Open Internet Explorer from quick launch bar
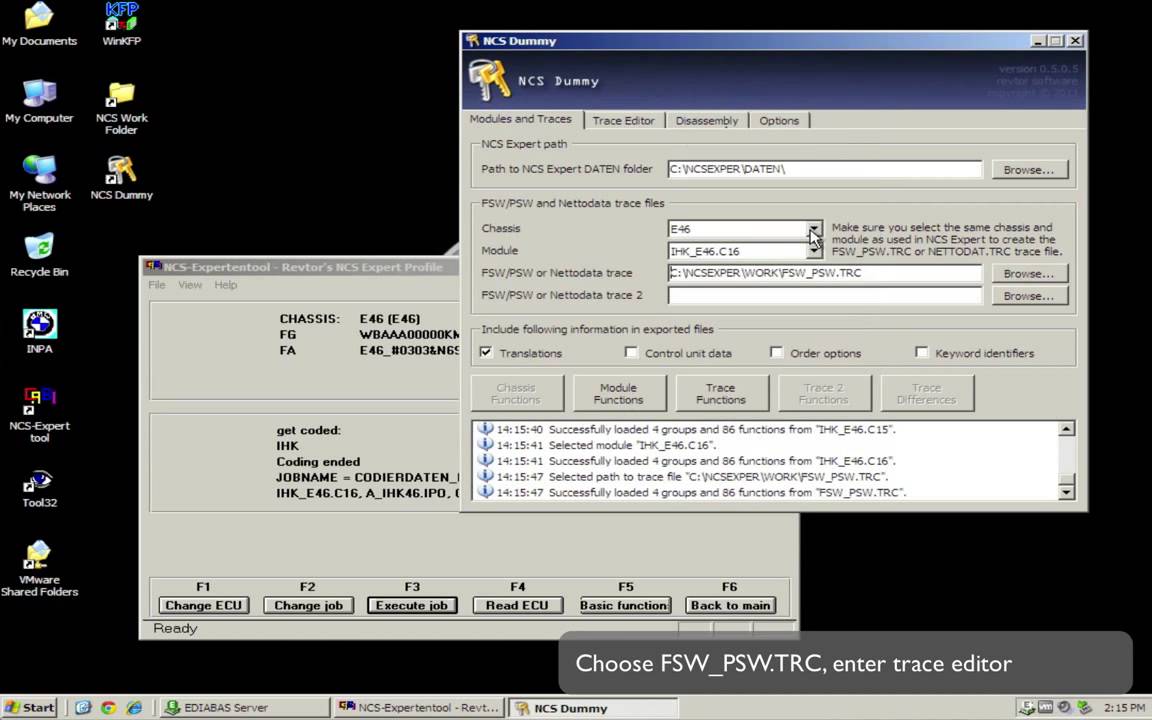 (x=134, y=708)
